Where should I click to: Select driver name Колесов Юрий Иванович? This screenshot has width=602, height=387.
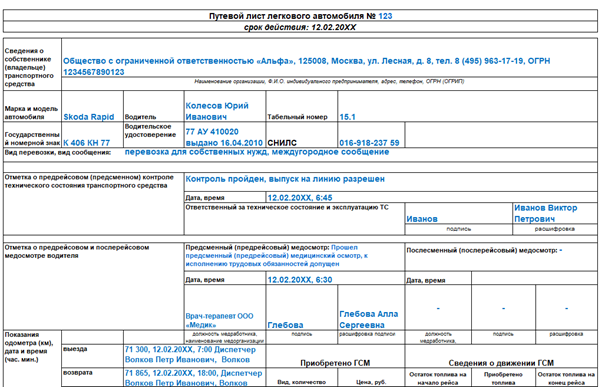click(217, 111)
